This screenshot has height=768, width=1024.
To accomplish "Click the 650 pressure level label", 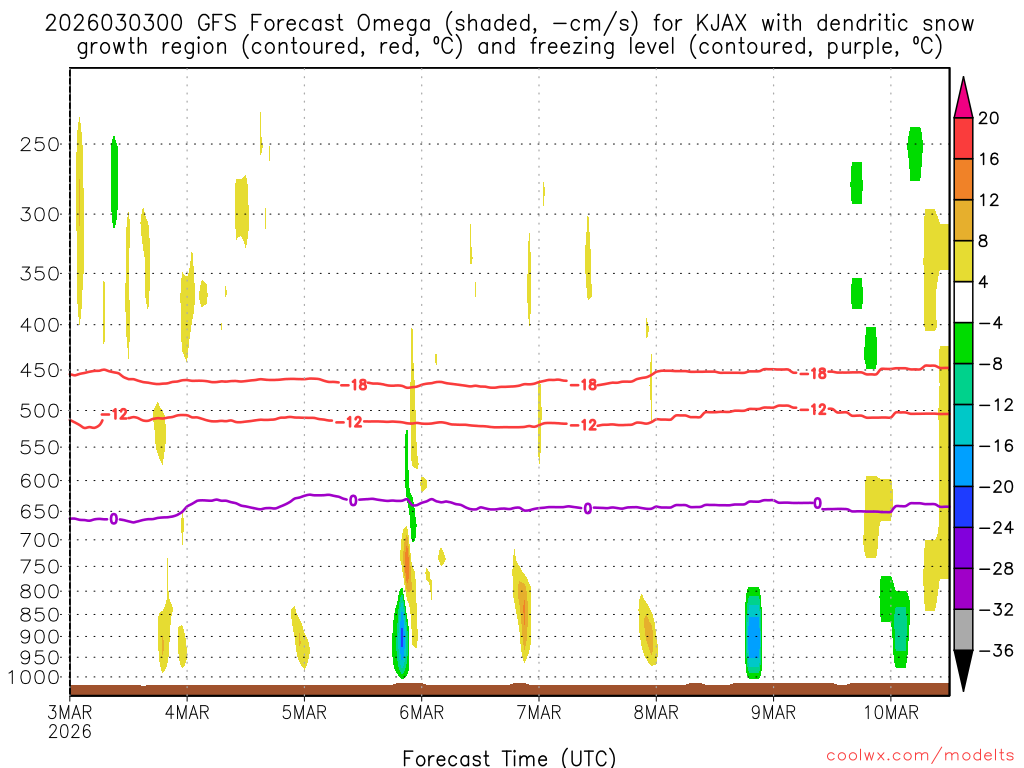I will [40, 511].
